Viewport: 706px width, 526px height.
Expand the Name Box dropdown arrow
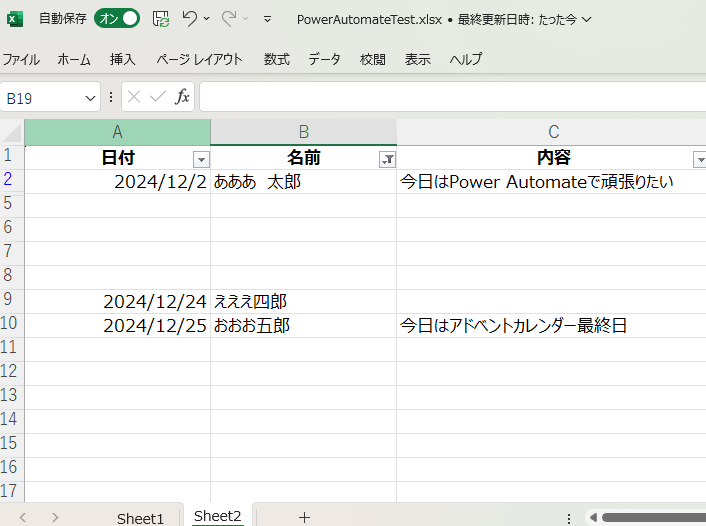point(91,98)
